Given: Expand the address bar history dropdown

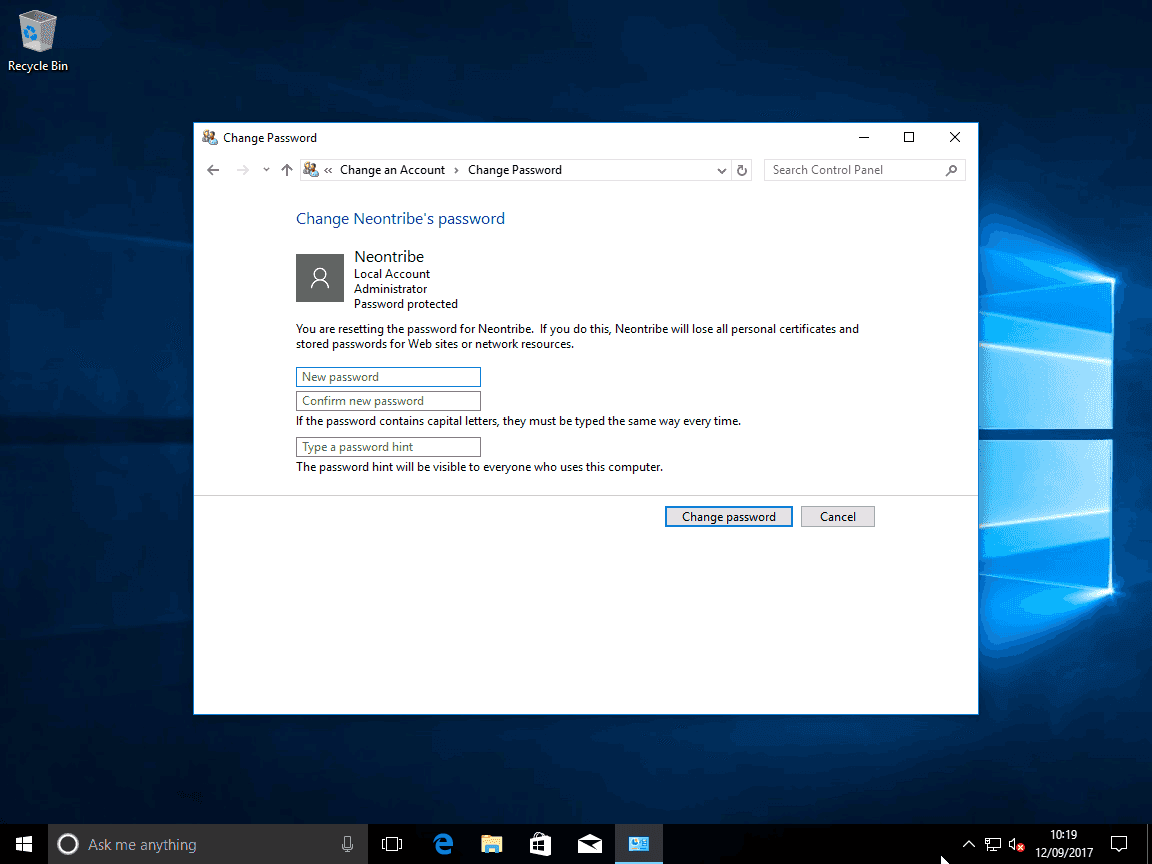Looking at the screenshot, I should [x=722, y=170].
